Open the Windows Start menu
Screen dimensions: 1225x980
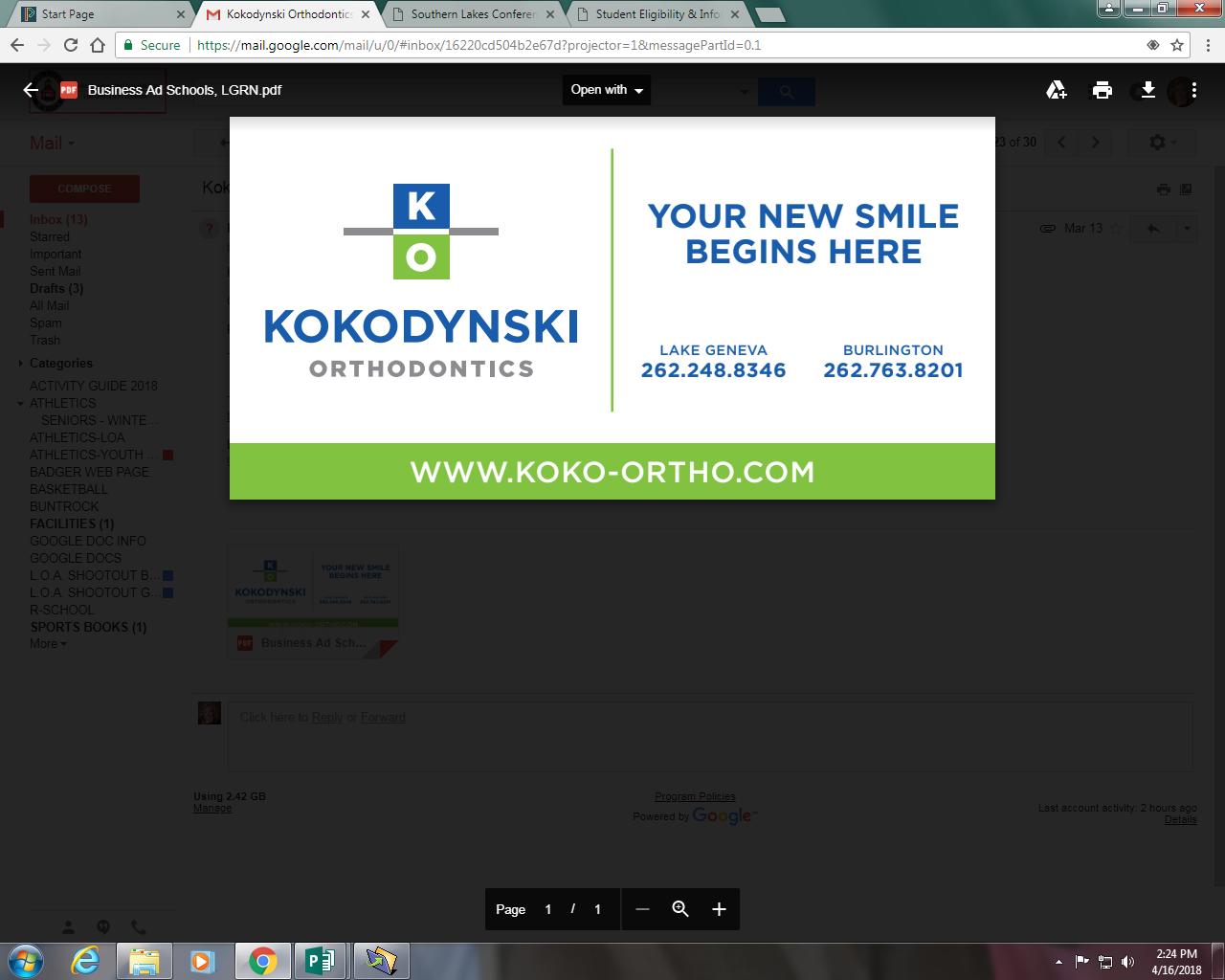pyautogui.click(x=26, y=961)
